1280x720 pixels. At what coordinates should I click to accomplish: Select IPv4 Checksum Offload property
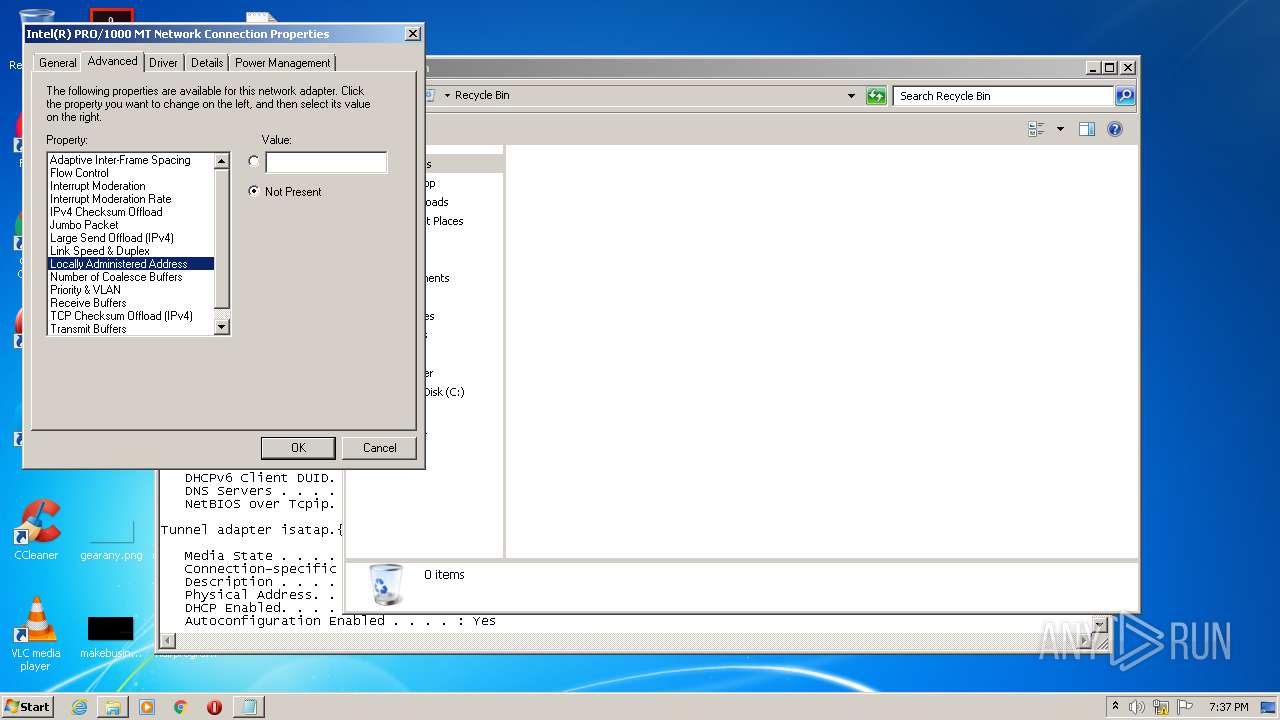pos(131,212)
